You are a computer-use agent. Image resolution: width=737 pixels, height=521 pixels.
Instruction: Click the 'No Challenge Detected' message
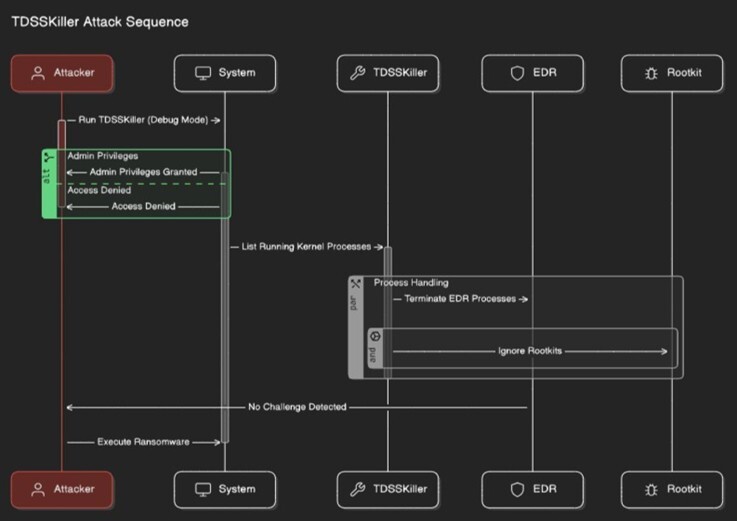[x=297, y=407]
